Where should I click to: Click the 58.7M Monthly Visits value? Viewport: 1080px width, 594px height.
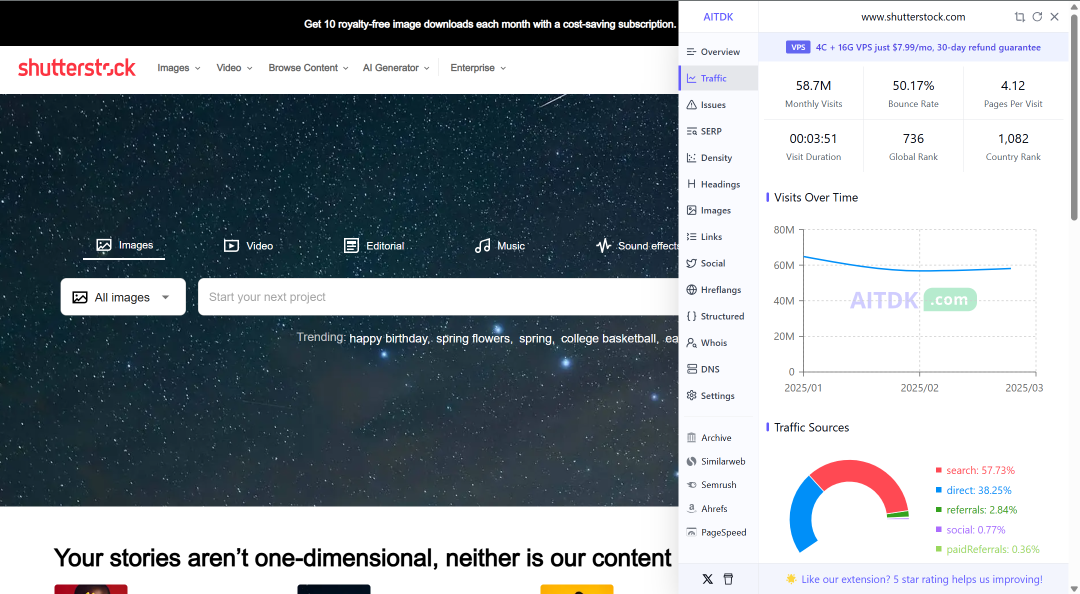813,85
